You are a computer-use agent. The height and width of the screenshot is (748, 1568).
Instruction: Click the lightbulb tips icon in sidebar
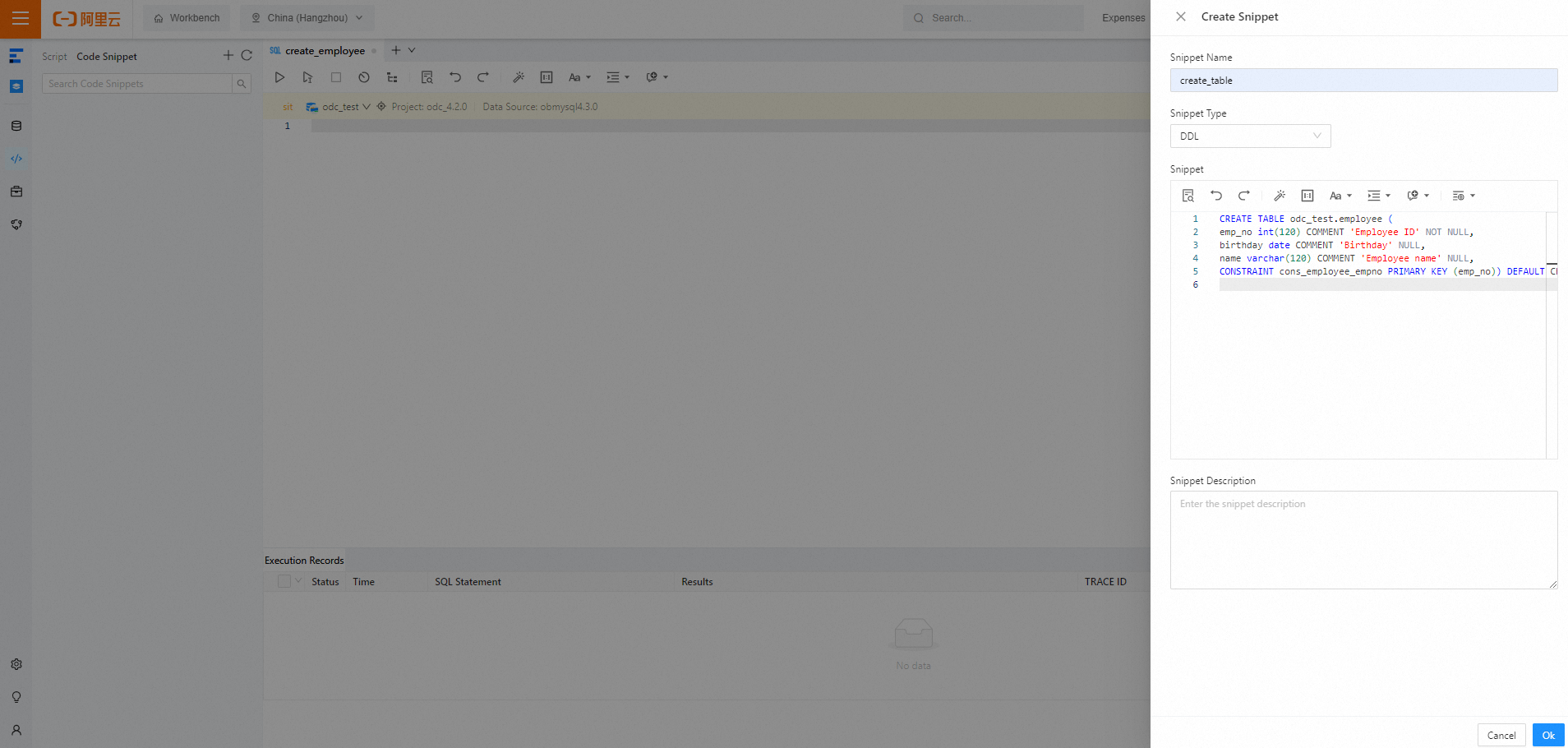[x=16, y=697]
